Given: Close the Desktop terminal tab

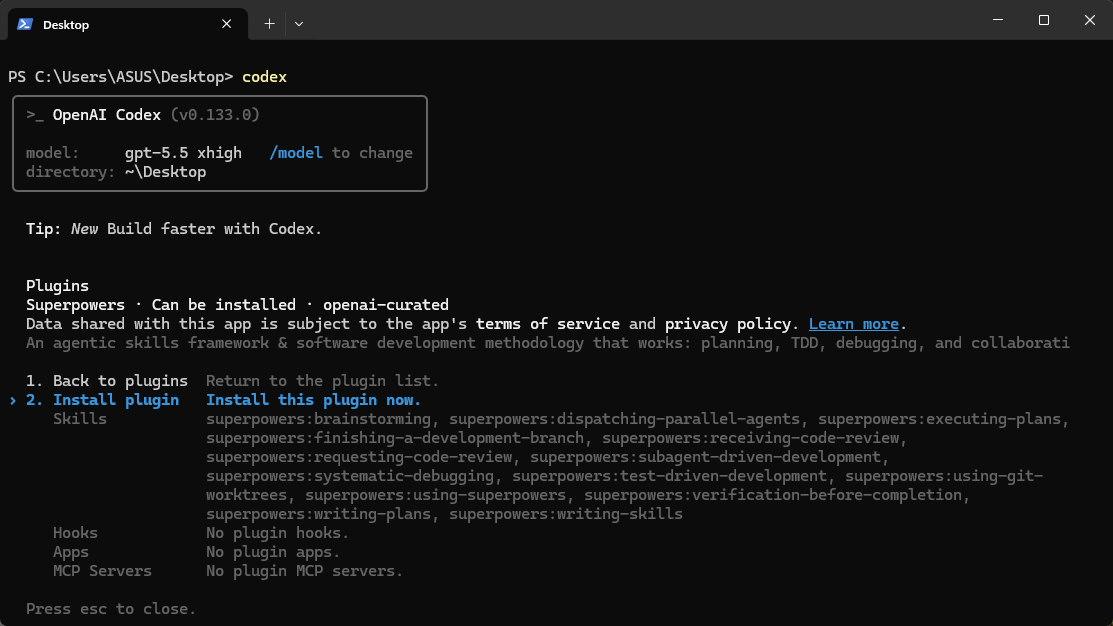Looking at the screenshot, I should click(226, 24).
